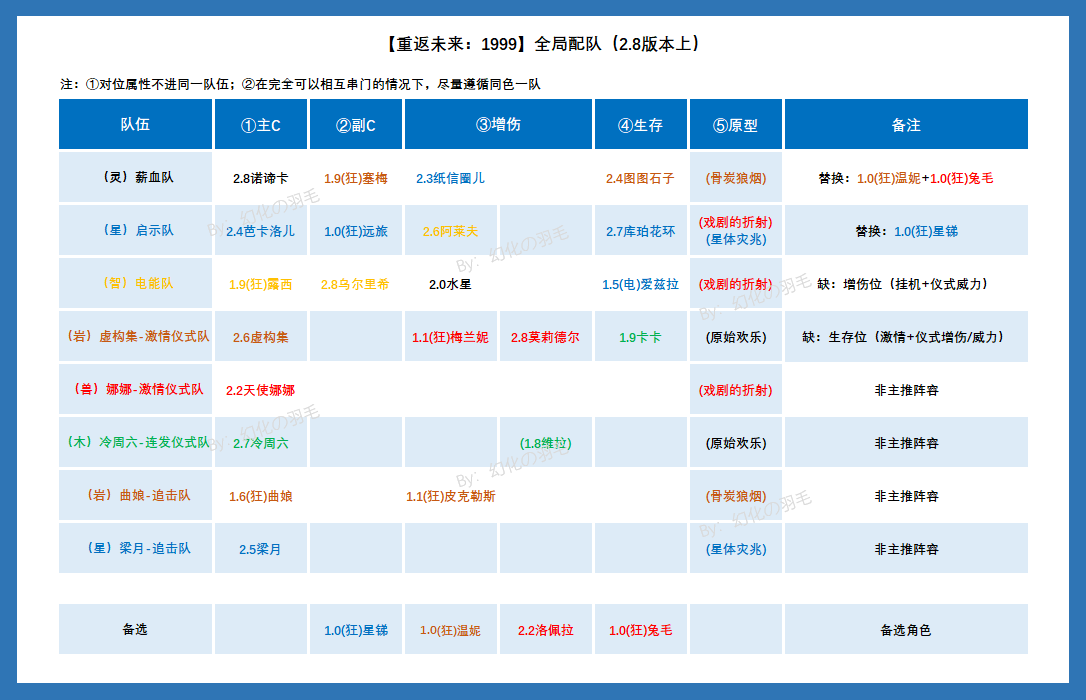
Task: Click the title 【重返未来：1999】全局配队
Action: tap(542, 44)
